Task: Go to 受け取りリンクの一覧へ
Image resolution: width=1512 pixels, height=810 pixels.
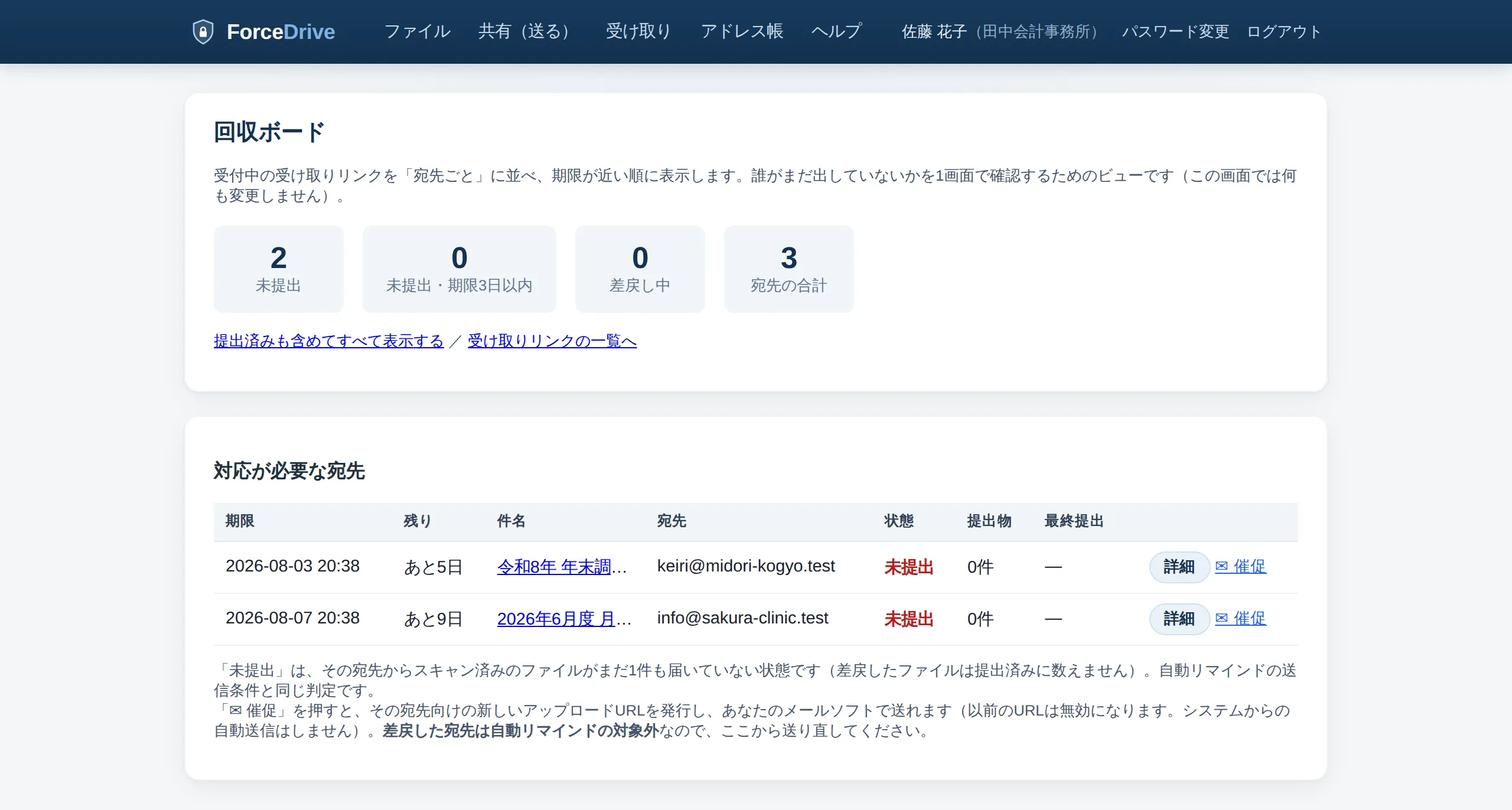Action: tap(552, 341)
